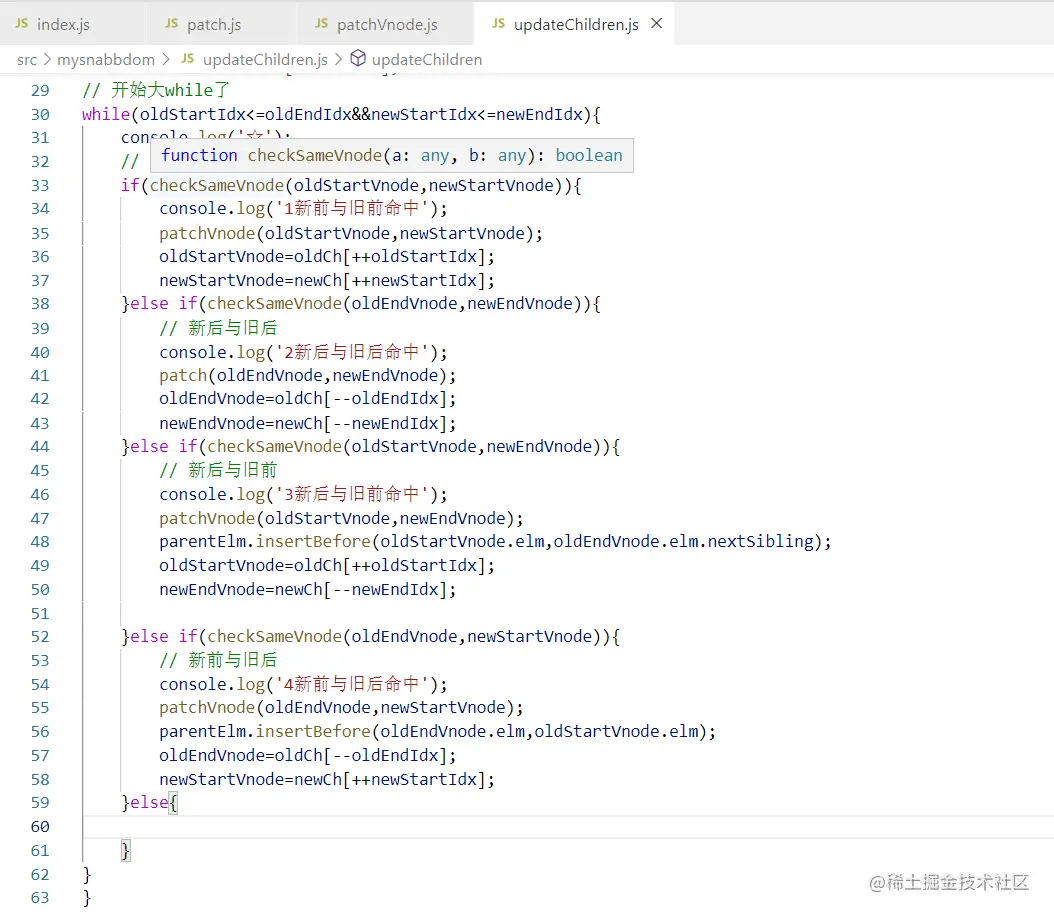This screenshot has width=1054, height=917.
Task: Expand breadcrumb chevron after mysnabbdom
Action: coord(166,60)
